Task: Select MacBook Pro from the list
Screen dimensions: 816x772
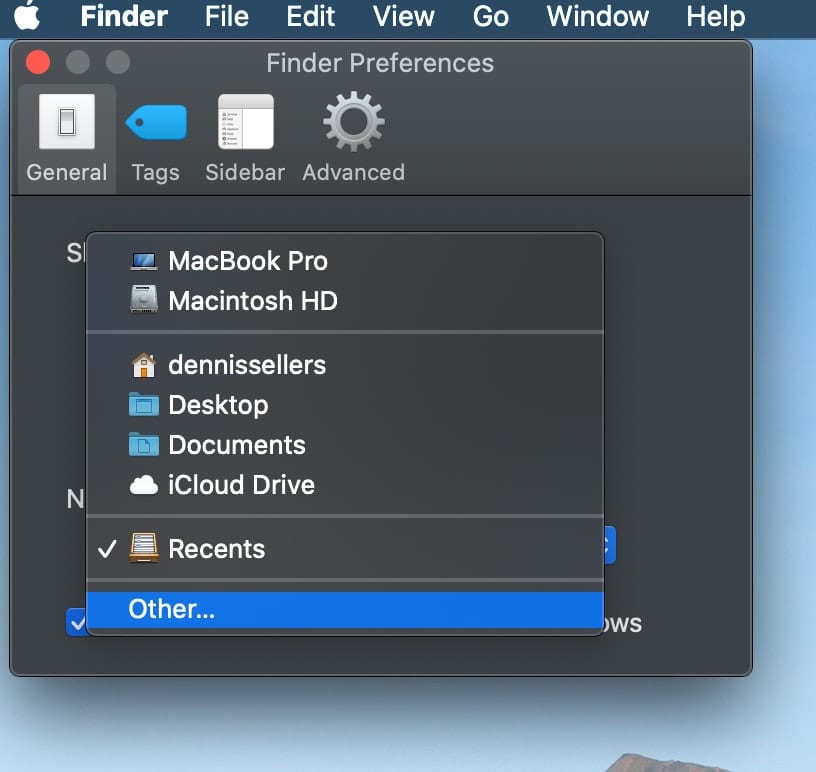Action: pos(247,261)
